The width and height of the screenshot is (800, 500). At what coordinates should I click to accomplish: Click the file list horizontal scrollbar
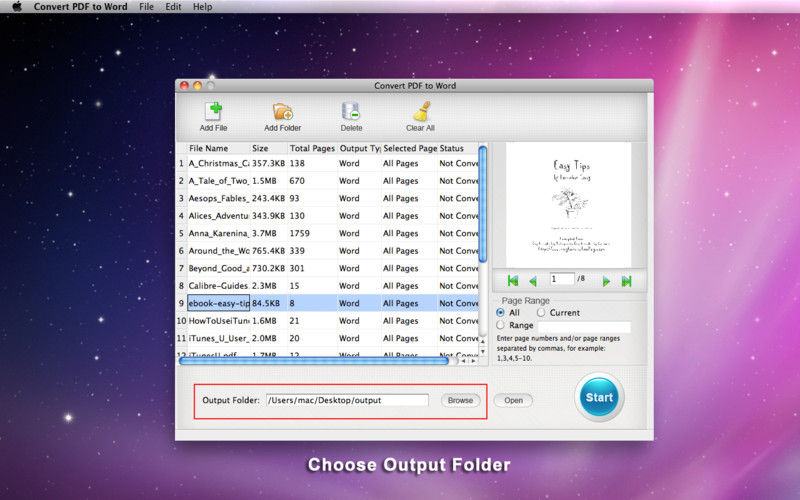(x=314, y=361)
